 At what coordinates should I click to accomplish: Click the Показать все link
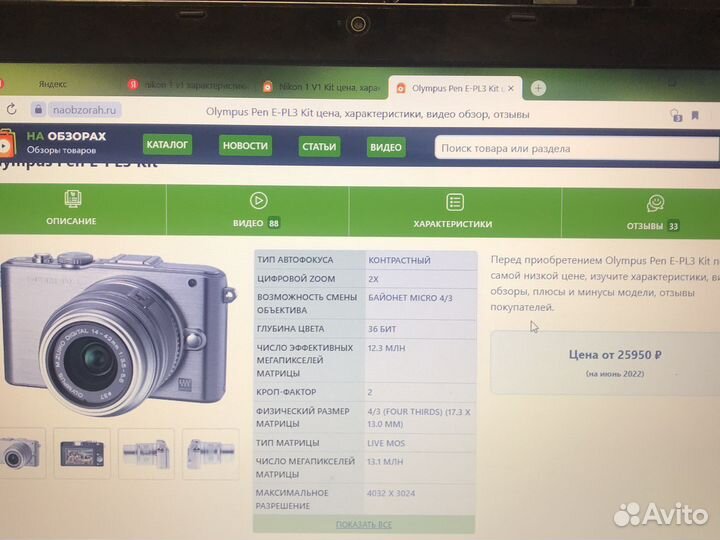(364, 524)
